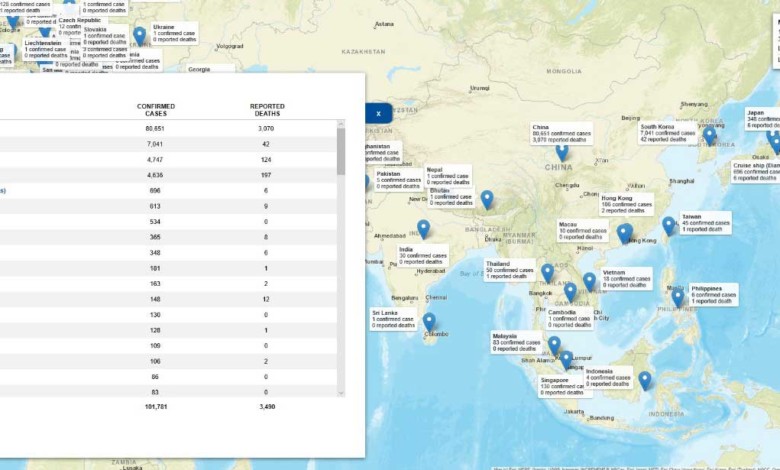Click the Taiwan map marker

click(668, 226)
